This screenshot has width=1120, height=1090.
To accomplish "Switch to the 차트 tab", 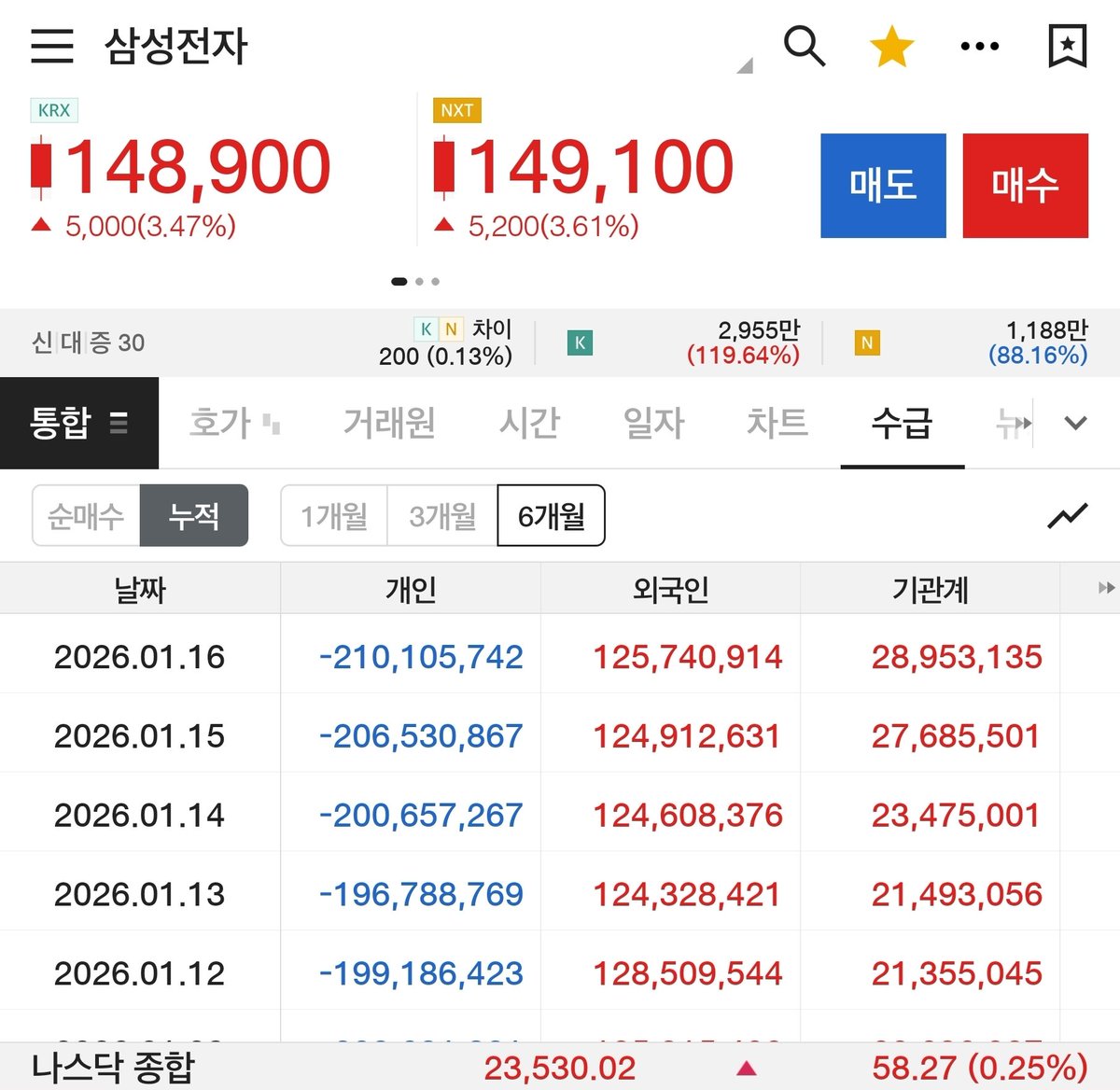I will [x=777, y=423].
